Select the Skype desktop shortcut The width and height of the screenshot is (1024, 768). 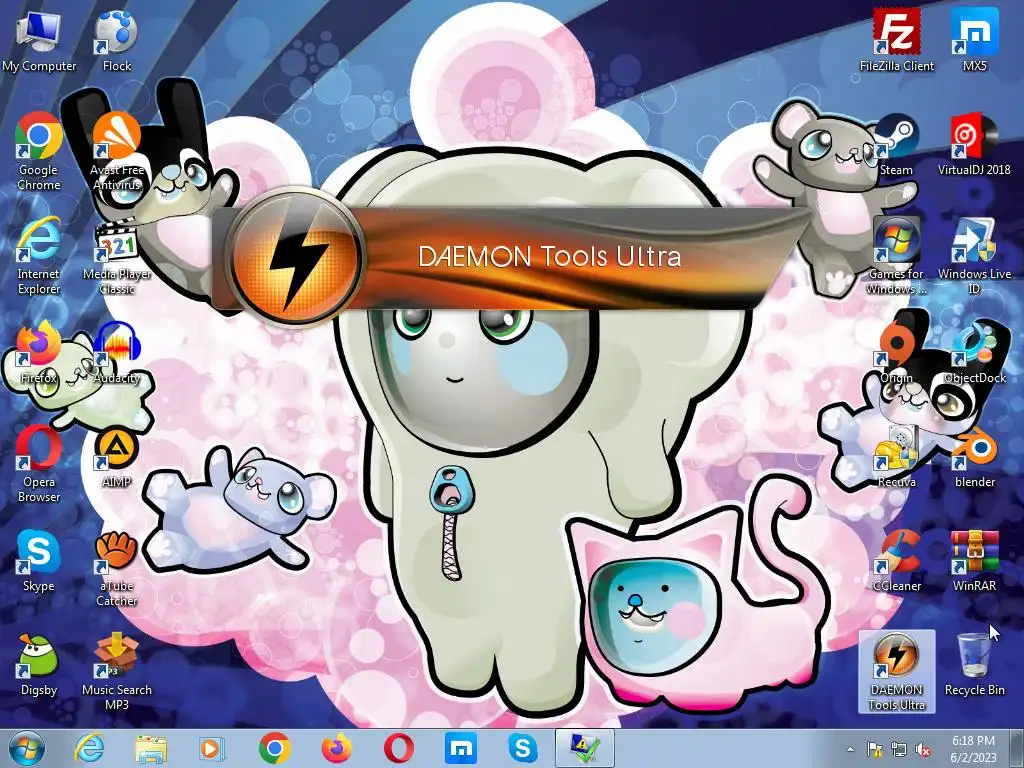[39, 562]
